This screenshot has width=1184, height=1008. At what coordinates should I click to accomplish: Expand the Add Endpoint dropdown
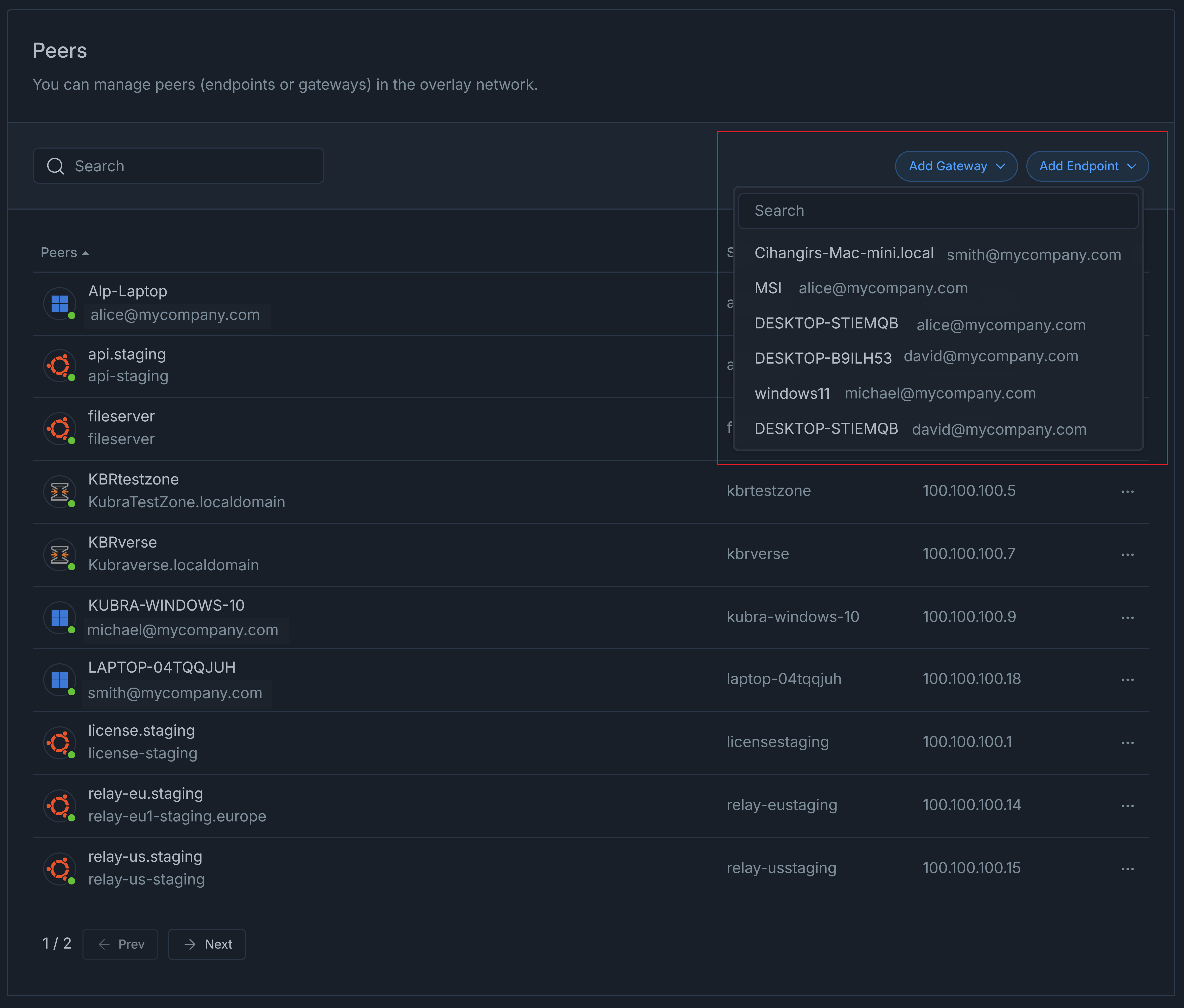[1087, 166]
